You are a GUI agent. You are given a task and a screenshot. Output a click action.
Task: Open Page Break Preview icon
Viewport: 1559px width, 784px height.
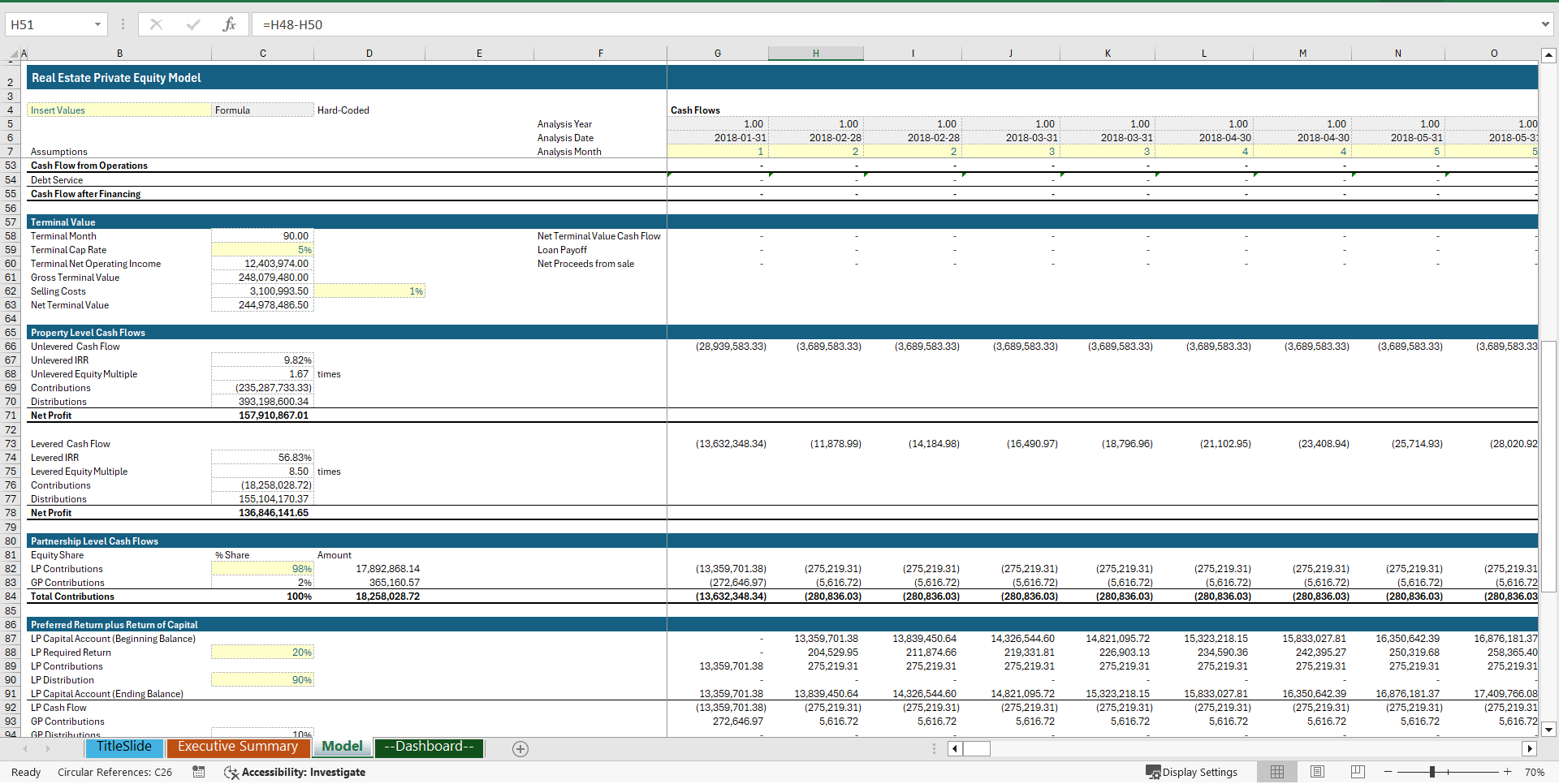(1356, 772)
